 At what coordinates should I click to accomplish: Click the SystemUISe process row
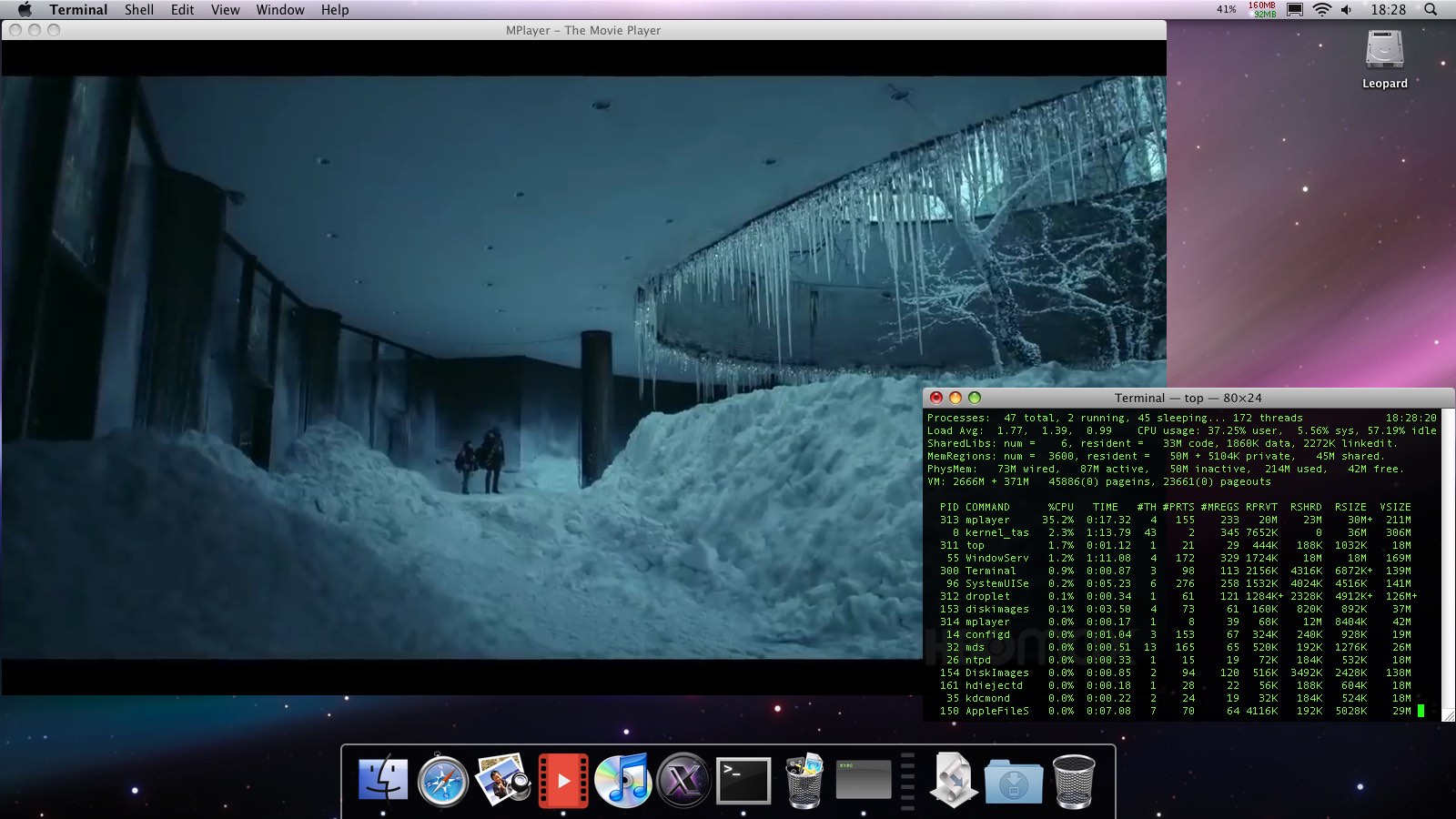(x=1175, y=583)
